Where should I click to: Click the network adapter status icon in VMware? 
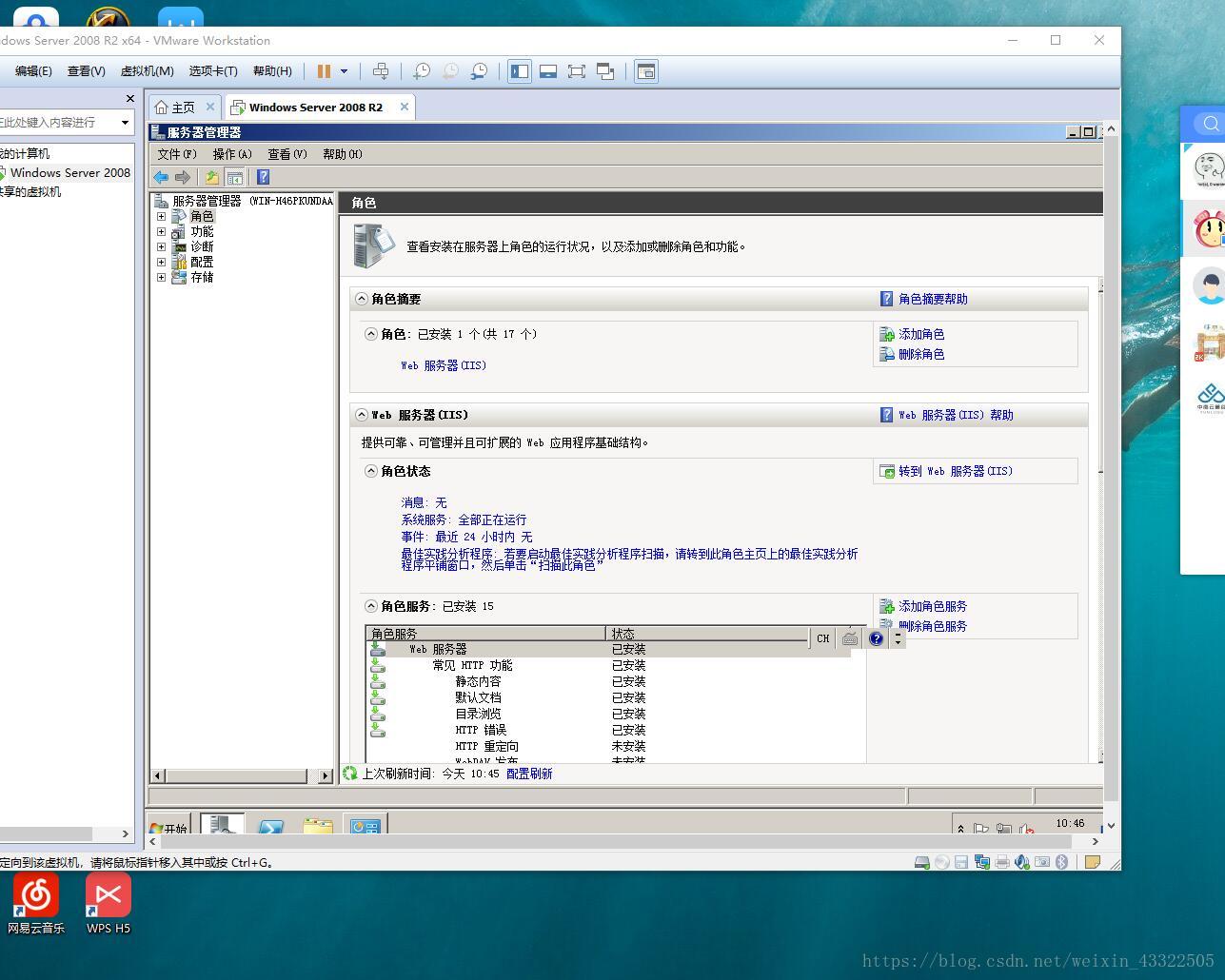(x=981, y=862)
